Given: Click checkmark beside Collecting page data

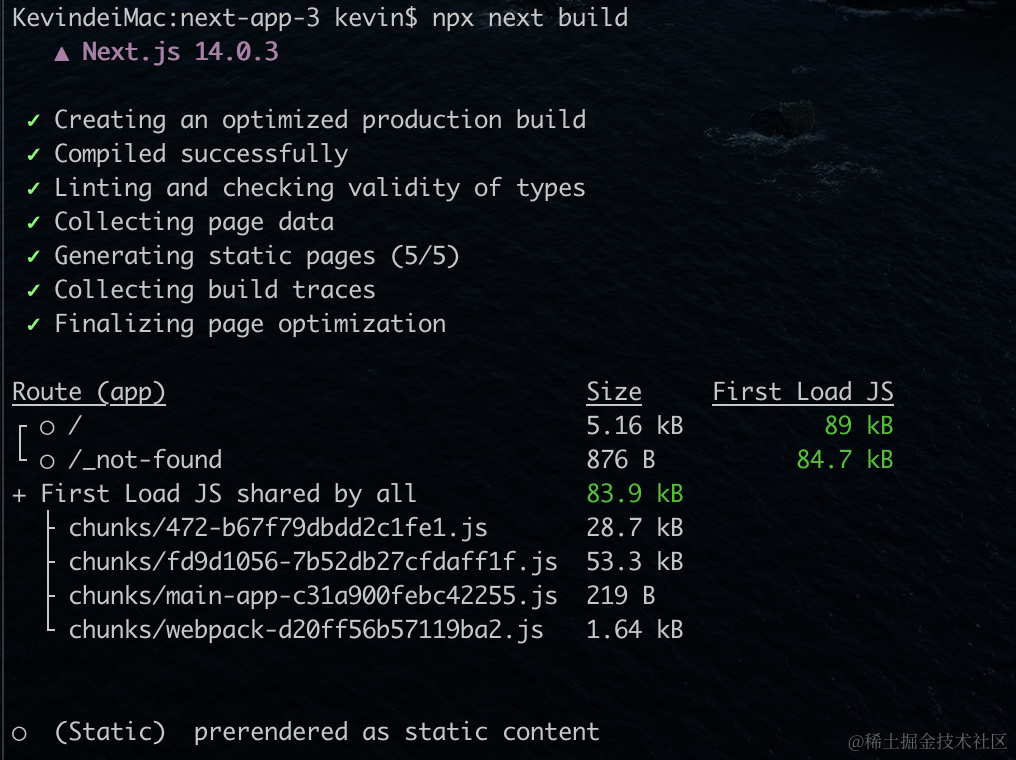Looking at the screenshot, I should click(34, 222).
